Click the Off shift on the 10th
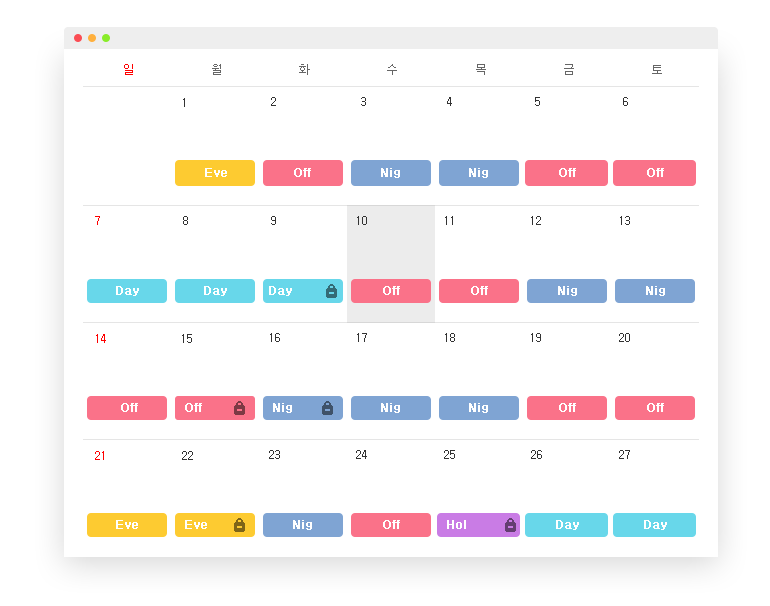The image size is (770, 606). pyautogui.click(x=391, y=291)
